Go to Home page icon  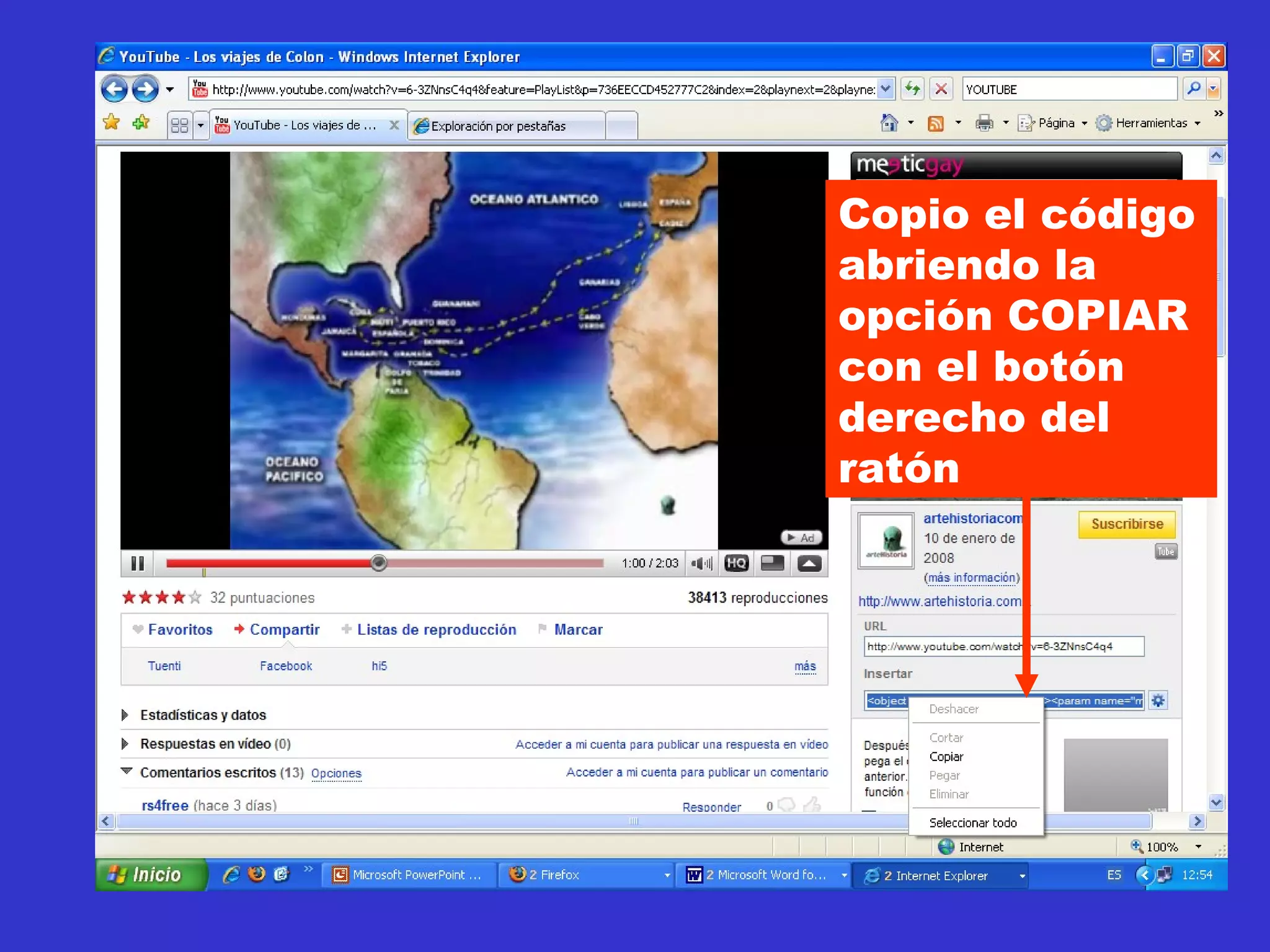coord(889,123)
